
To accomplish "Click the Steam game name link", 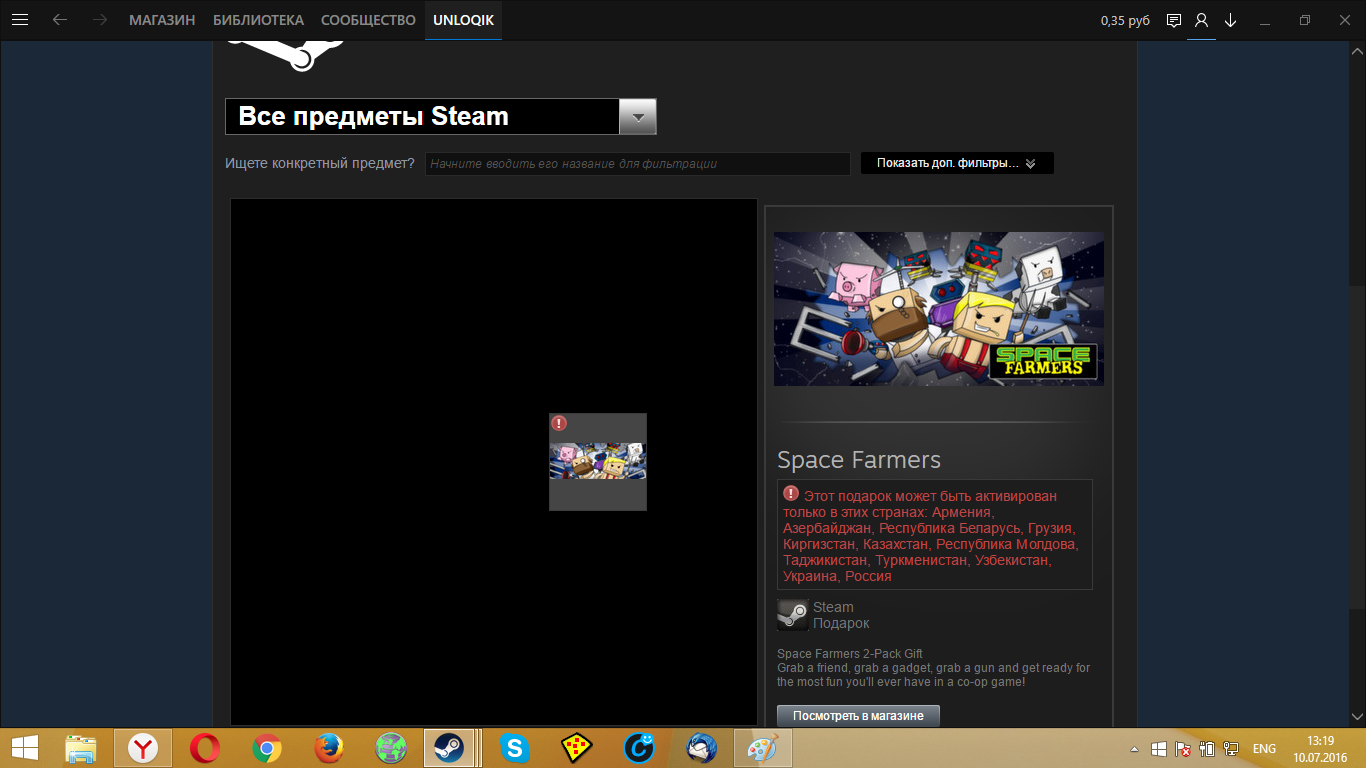I will [x=833, y=607].
